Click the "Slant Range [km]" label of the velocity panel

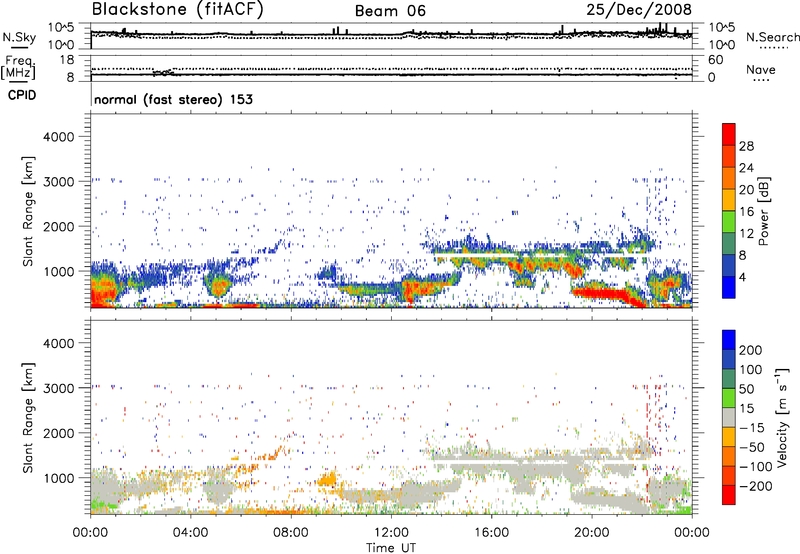click(28, 418)
